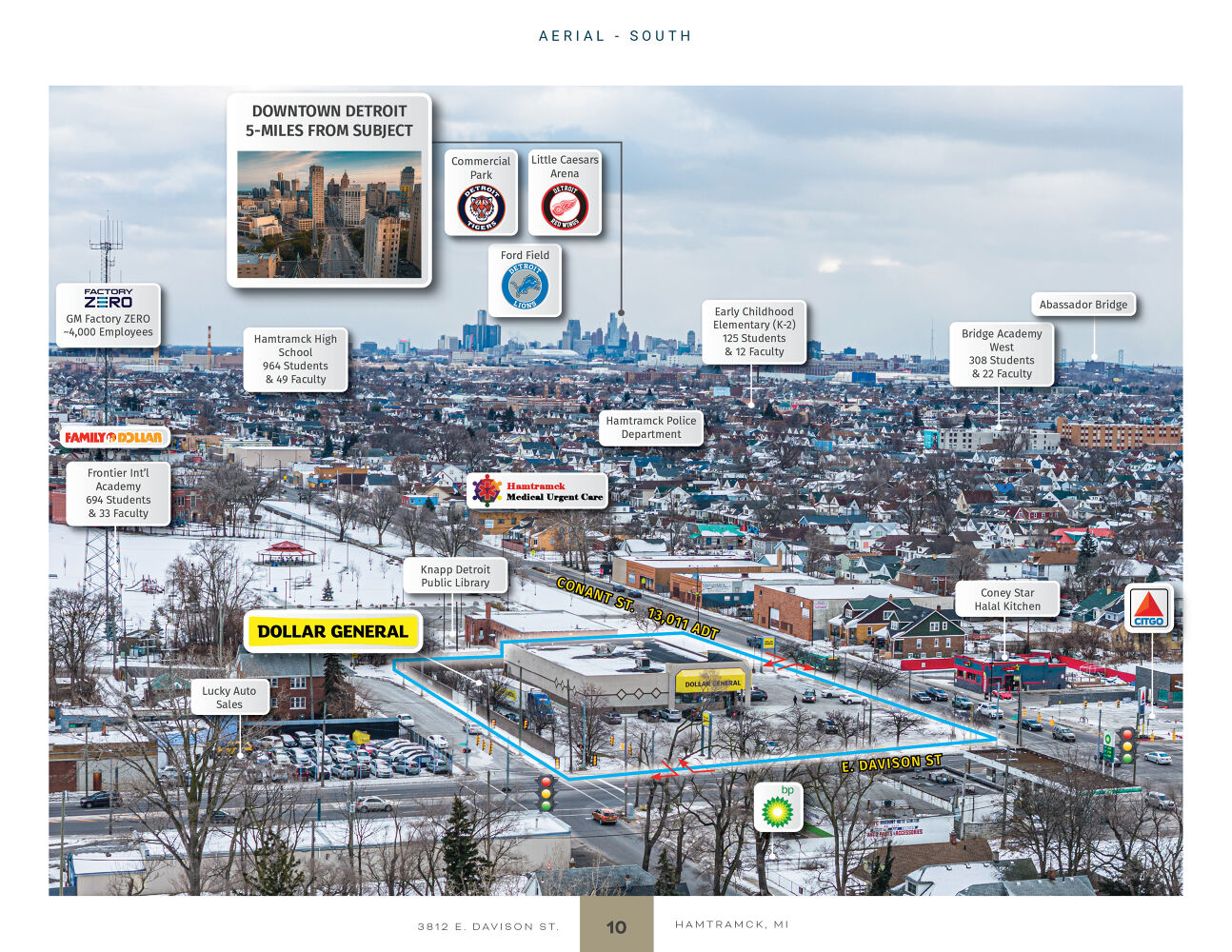Click the Hamtramck Police Department label
The height and width of the screenshot is (952, 1232).
click(x=651, y=427)
